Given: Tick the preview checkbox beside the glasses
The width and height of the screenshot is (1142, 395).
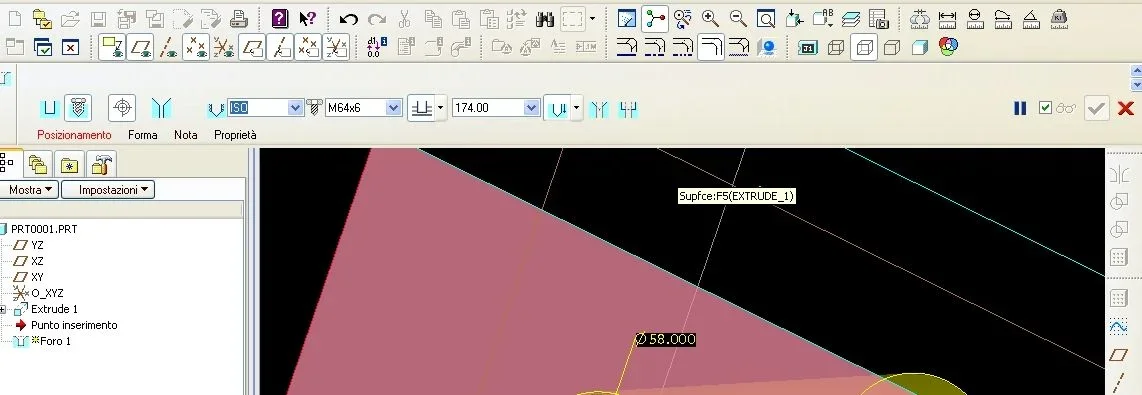Looking at the screenshot, I should click(x=1046, y=108).
